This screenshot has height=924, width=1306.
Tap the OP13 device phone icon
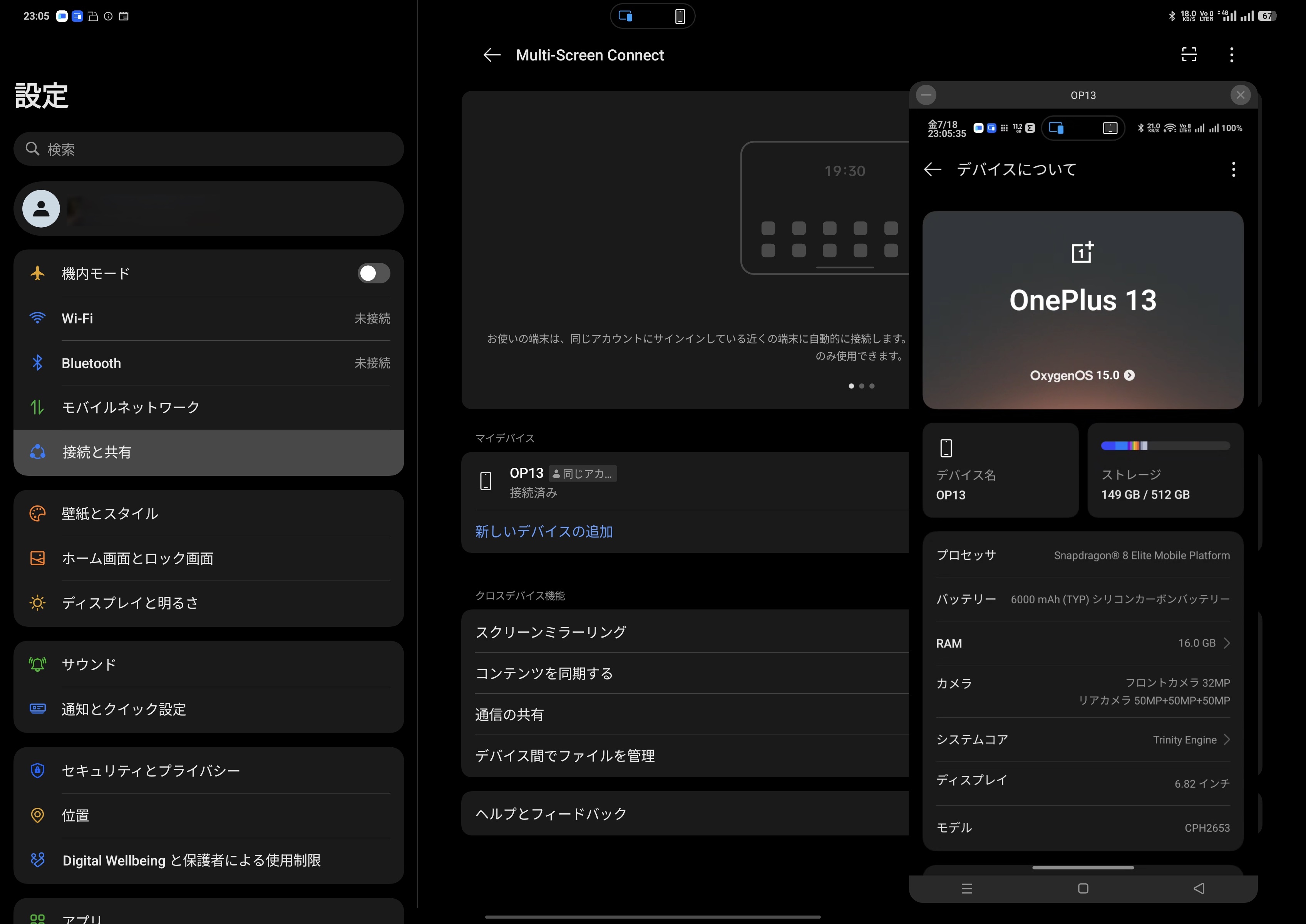(486, 481)
